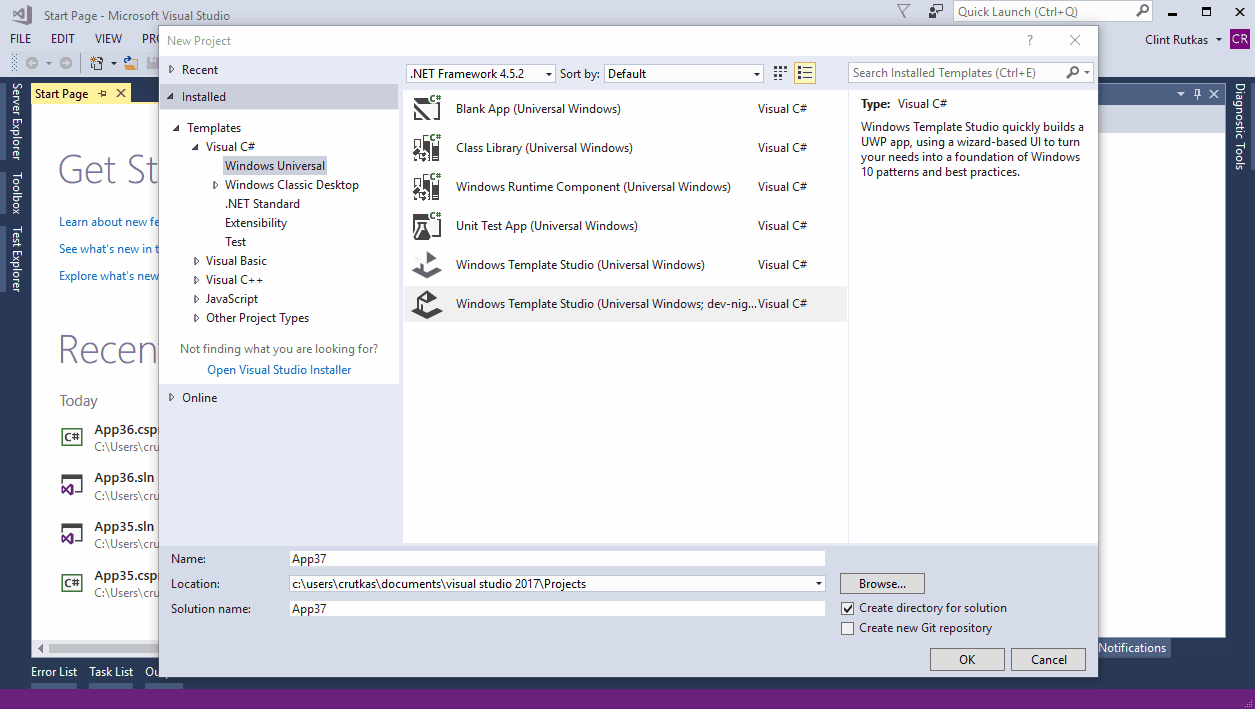1255x709 pixels.
Task: Click the dev-nightly Windows Template Studio icon
Action: pyautogui.click(x=427, y=304)
